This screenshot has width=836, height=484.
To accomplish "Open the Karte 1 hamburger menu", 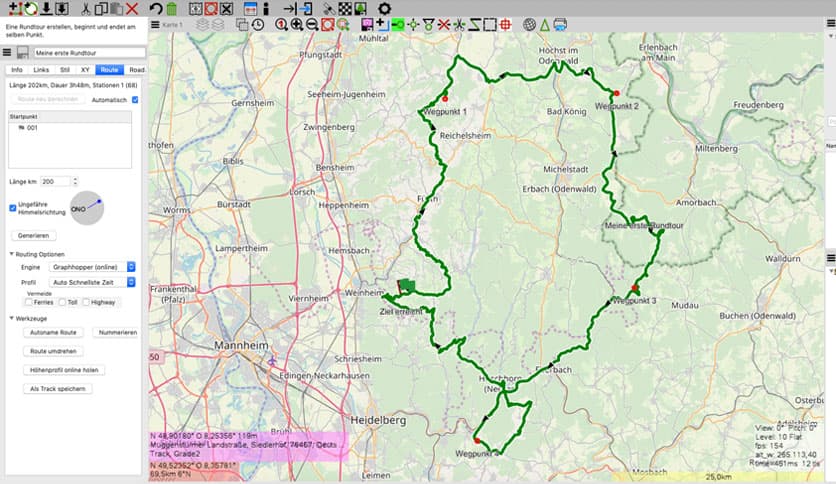I will click(155, 25).
